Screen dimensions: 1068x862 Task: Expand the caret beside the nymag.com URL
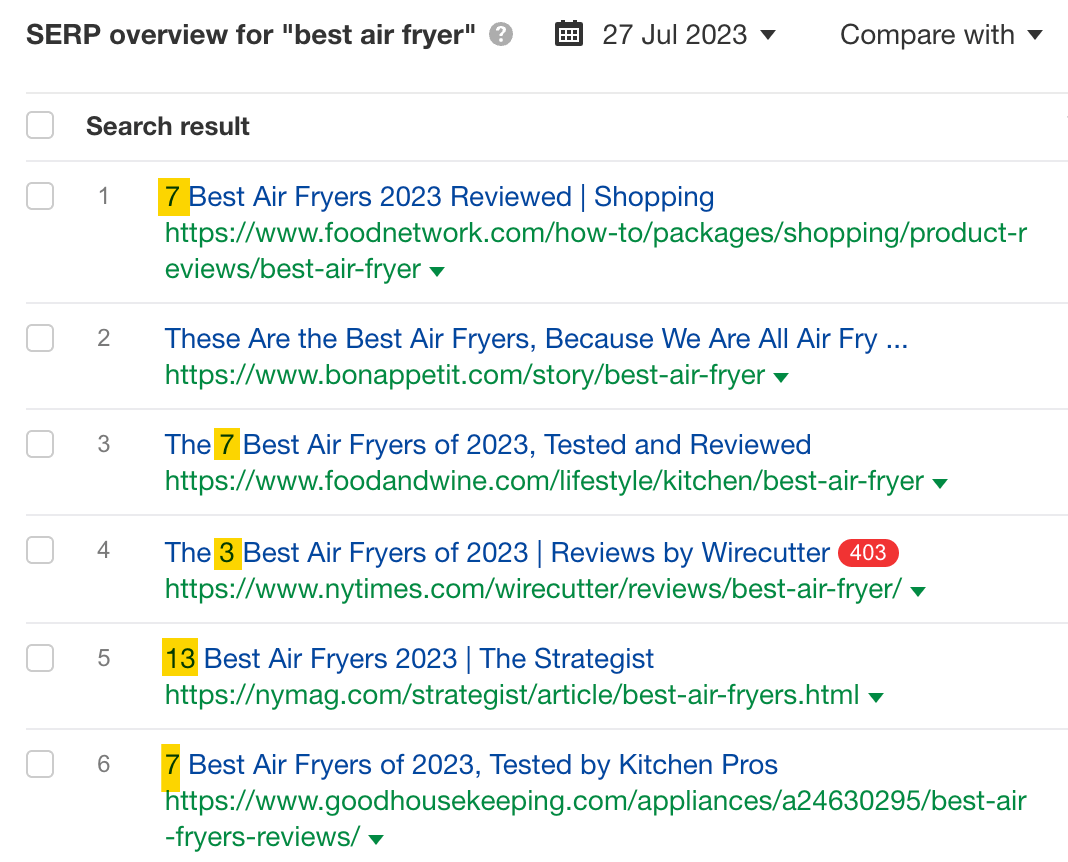877,694
